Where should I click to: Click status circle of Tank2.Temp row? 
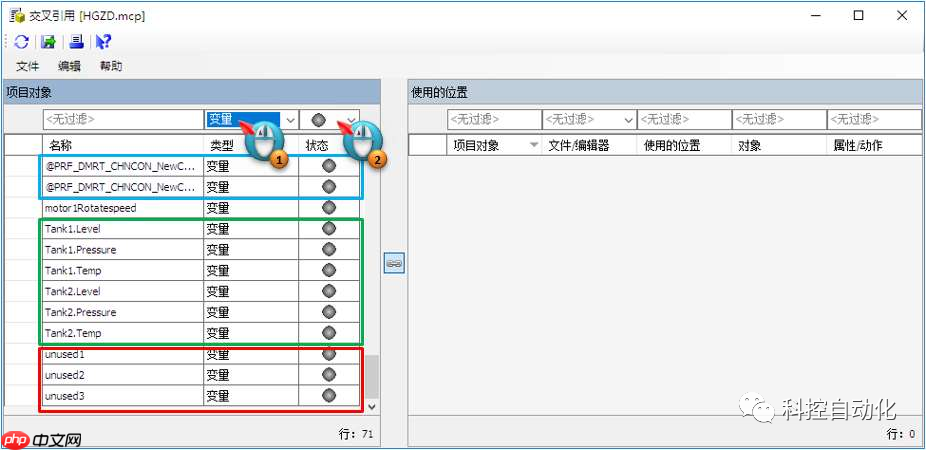tap(329, 332)
